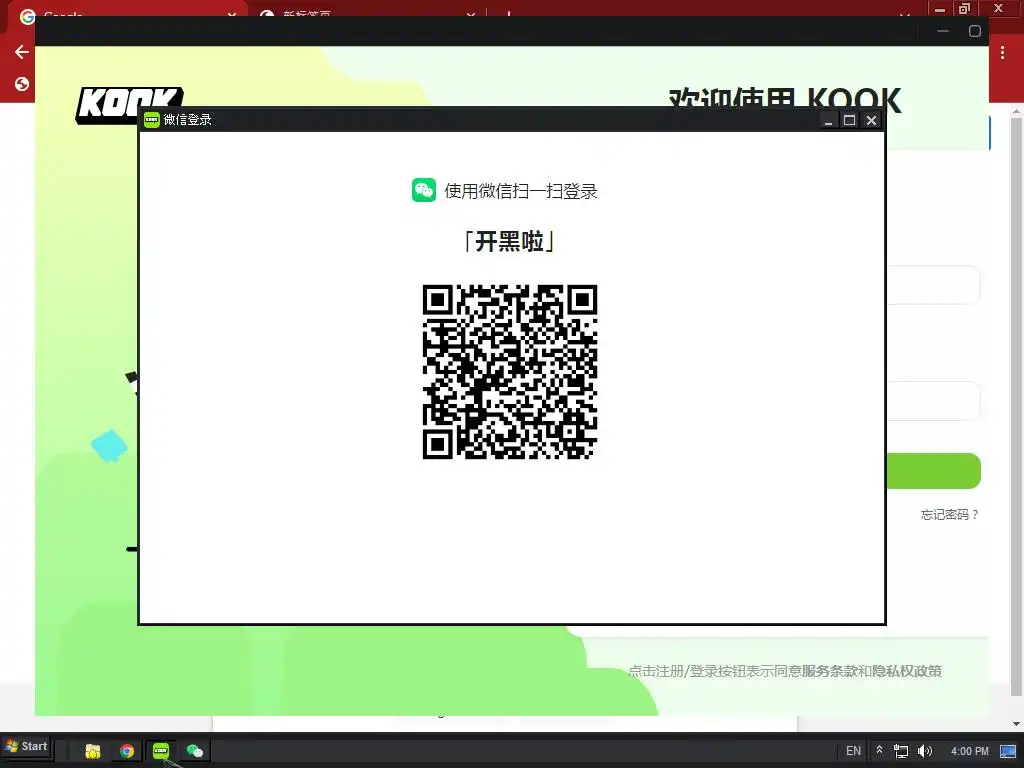Expand hidden system tray icons
This screenshot has height=768, width=1024.
click(x=880, y=750)
